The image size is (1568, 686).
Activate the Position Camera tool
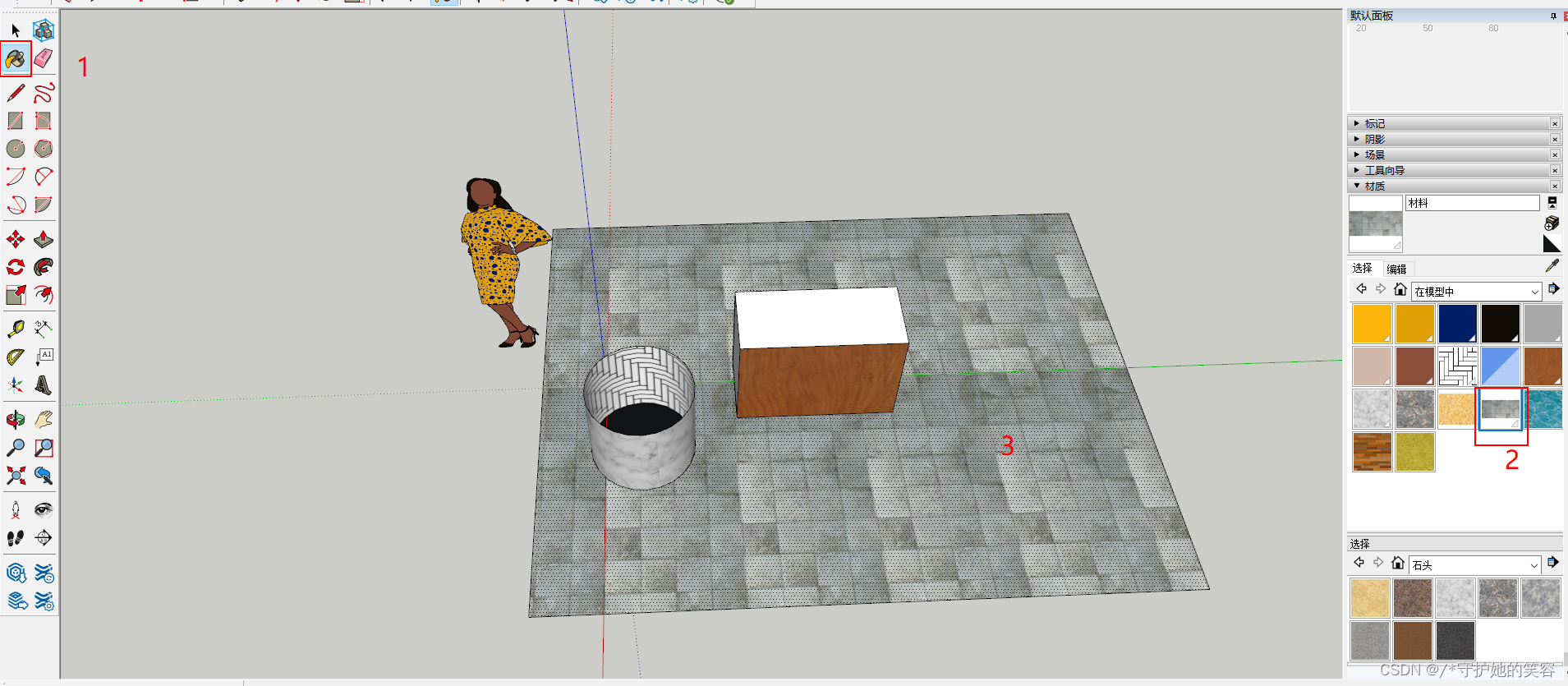(x=16, y=510)
